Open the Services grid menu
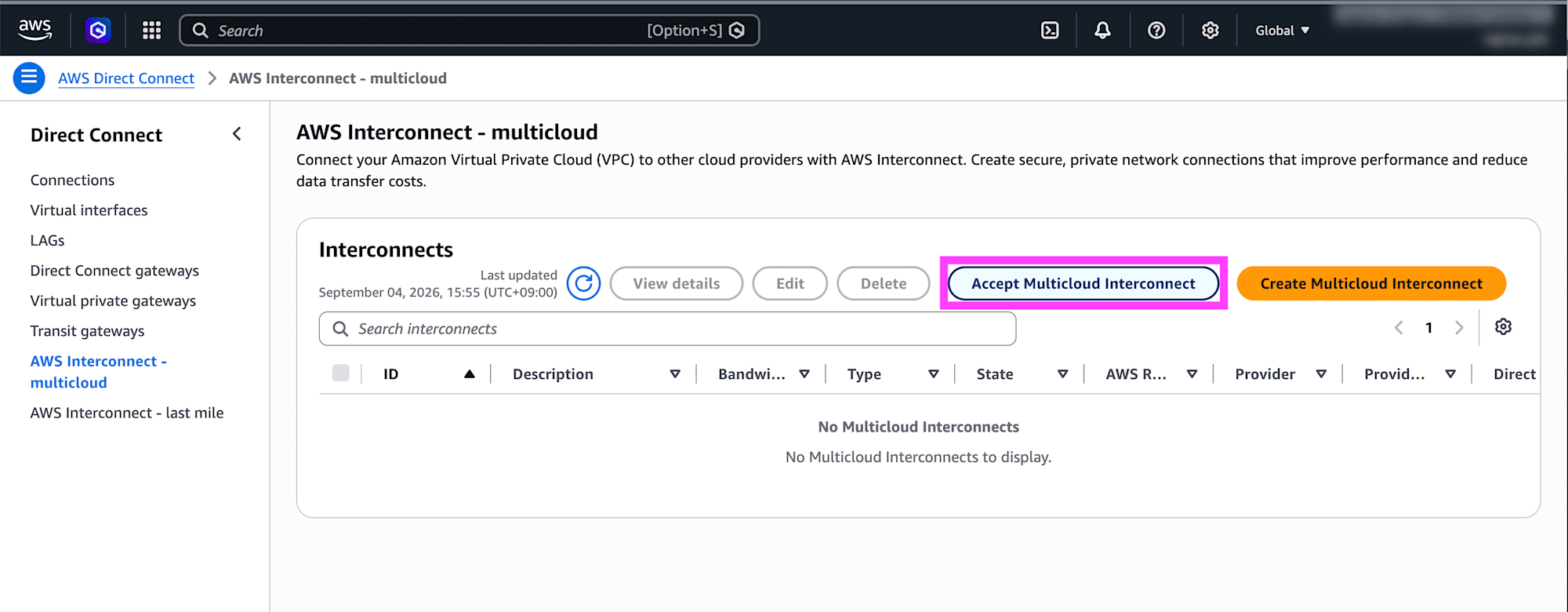 pos(151,30)
